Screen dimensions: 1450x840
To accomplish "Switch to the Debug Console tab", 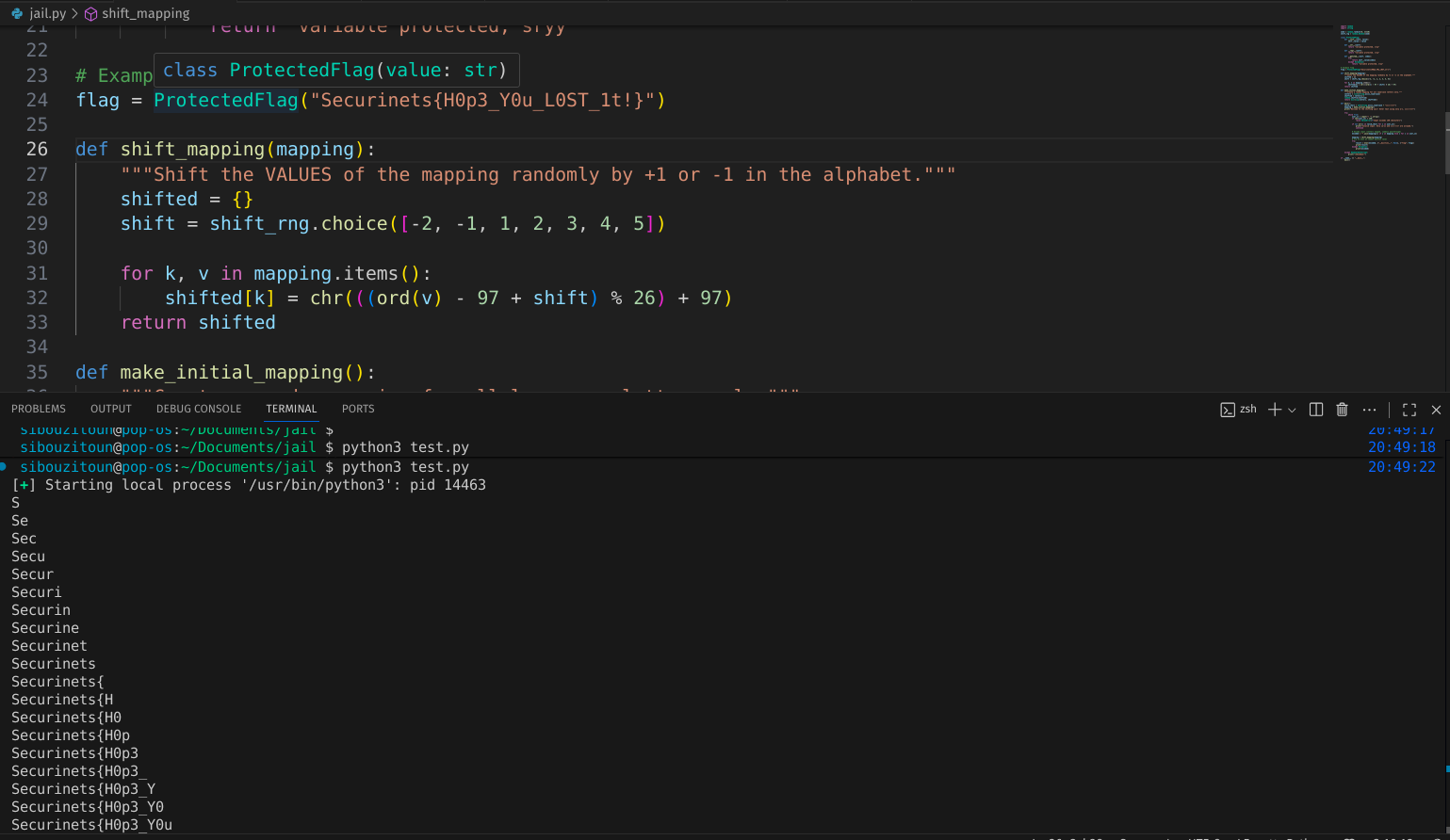I will pyautogui.click(x=199, y=409).
